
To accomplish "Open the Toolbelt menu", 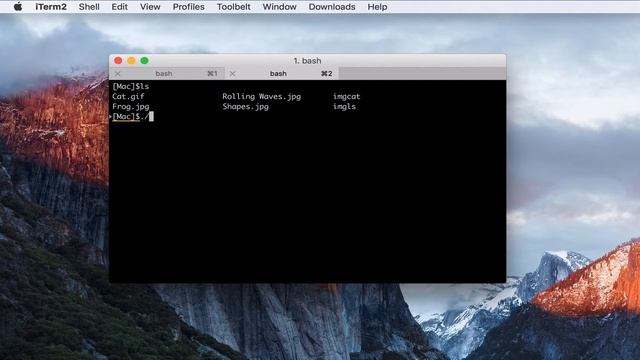I will [x=233, y=7].
